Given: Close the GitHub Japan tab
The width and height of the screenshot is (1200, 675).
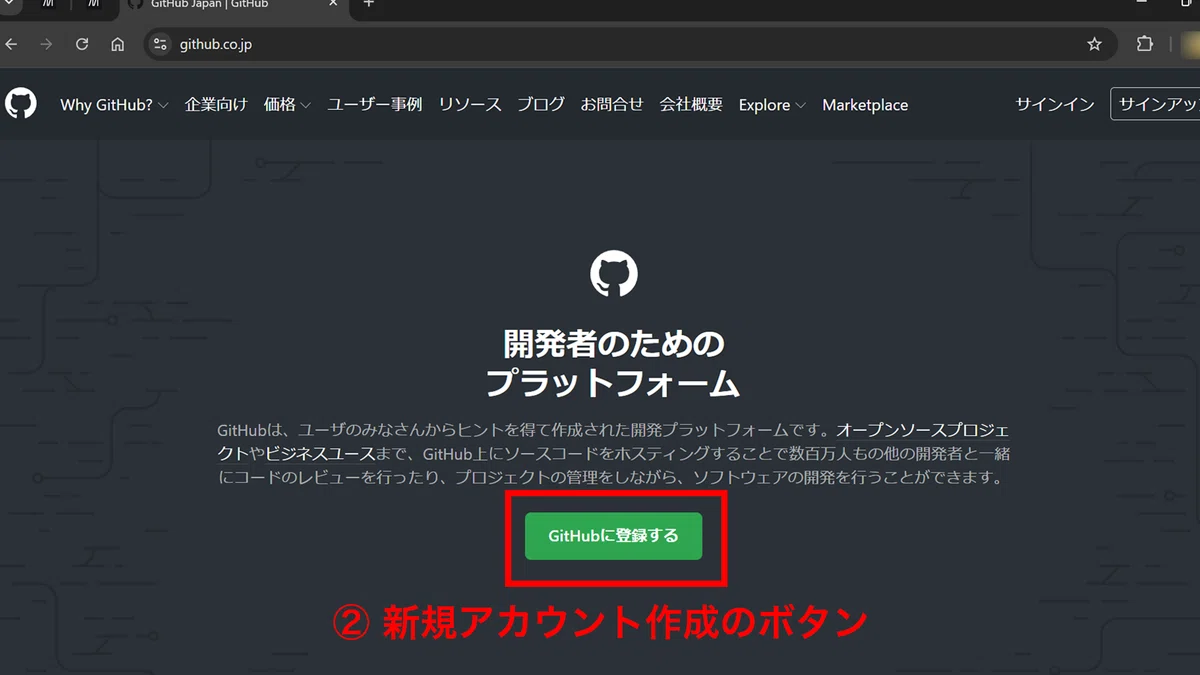Looking at the screenshot, I should click(335, 4).
